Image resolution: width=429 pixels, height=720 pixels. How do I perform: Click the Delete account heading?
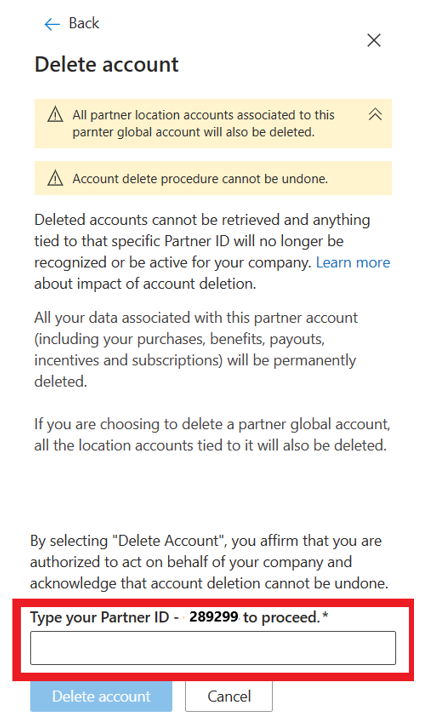click(107, 64)
